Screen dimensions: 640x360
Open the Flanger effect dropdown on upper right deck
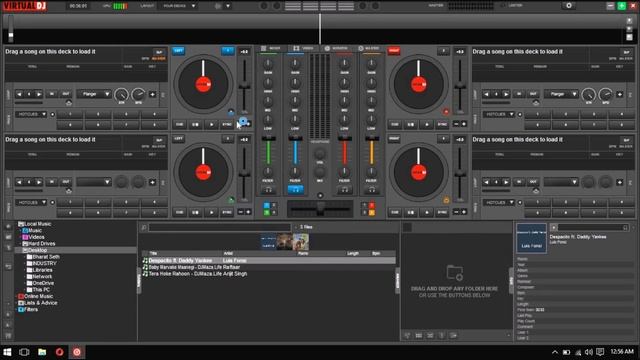click(561, 94)
